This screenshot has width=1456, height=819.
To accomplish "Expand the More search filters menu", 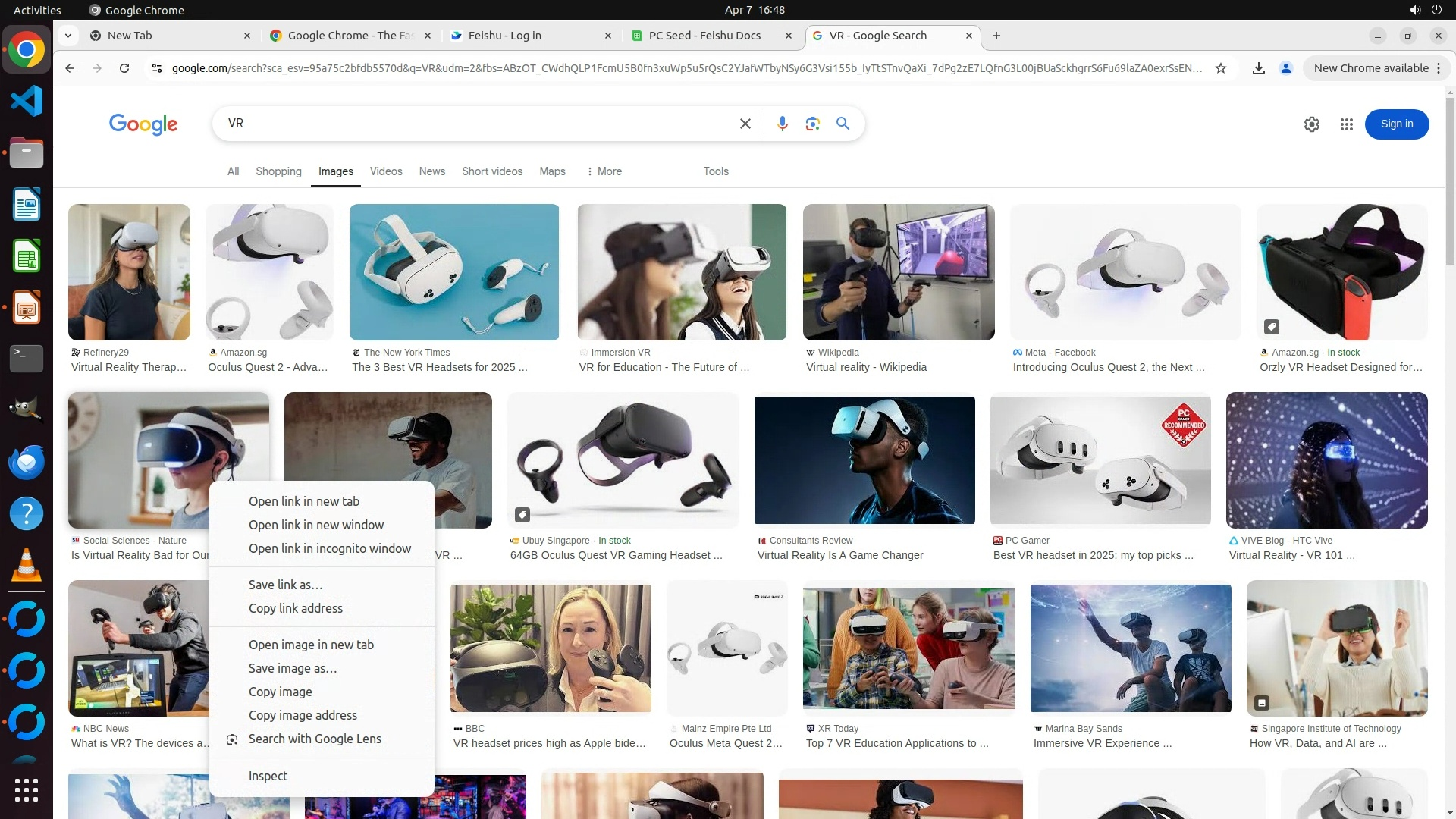I will click(604, 171).
